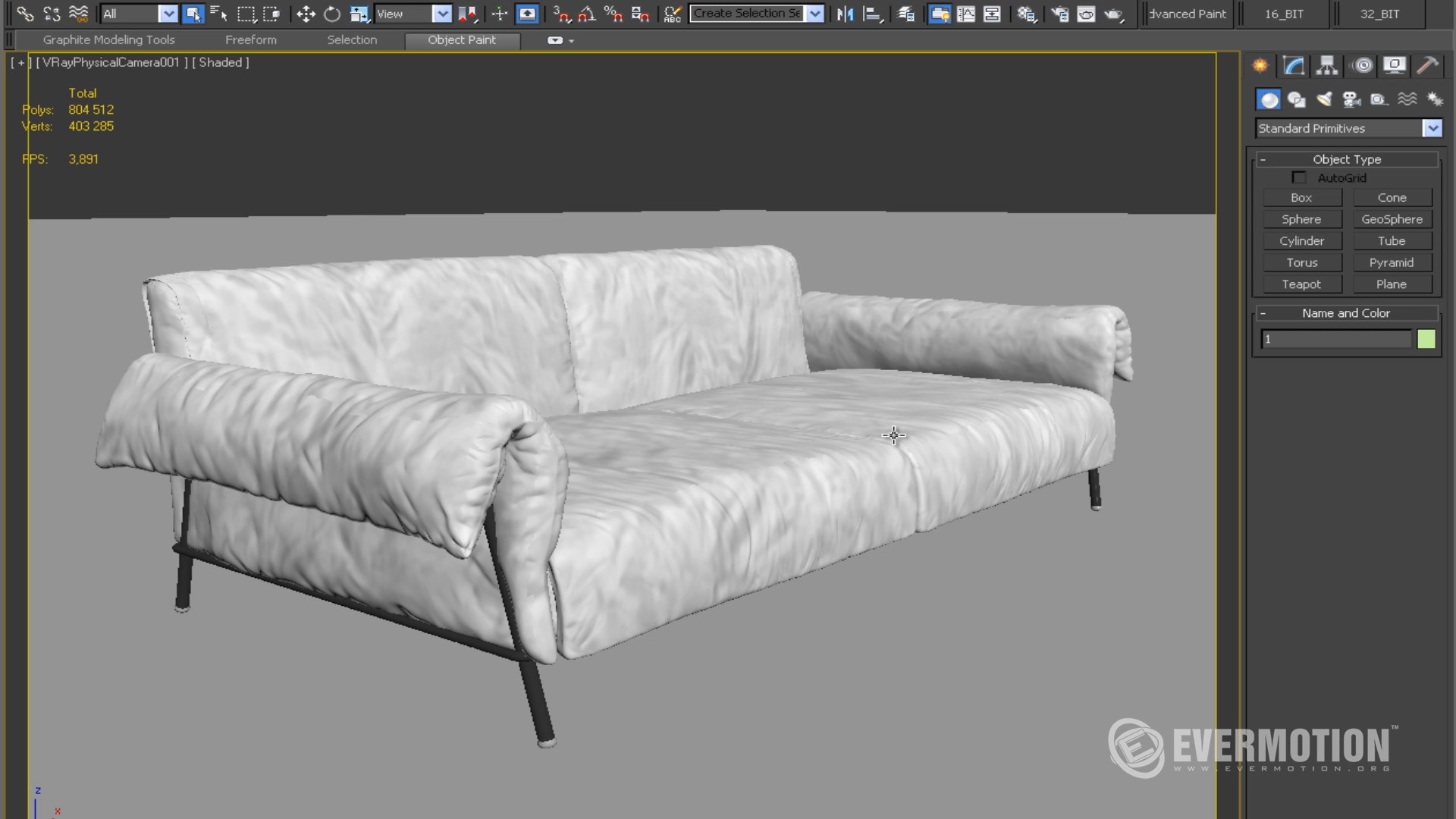The width and height of the screenshot is (1456, 819).
Task: Open the Hierarchy command panel tab
Action: coord(1326,66)
